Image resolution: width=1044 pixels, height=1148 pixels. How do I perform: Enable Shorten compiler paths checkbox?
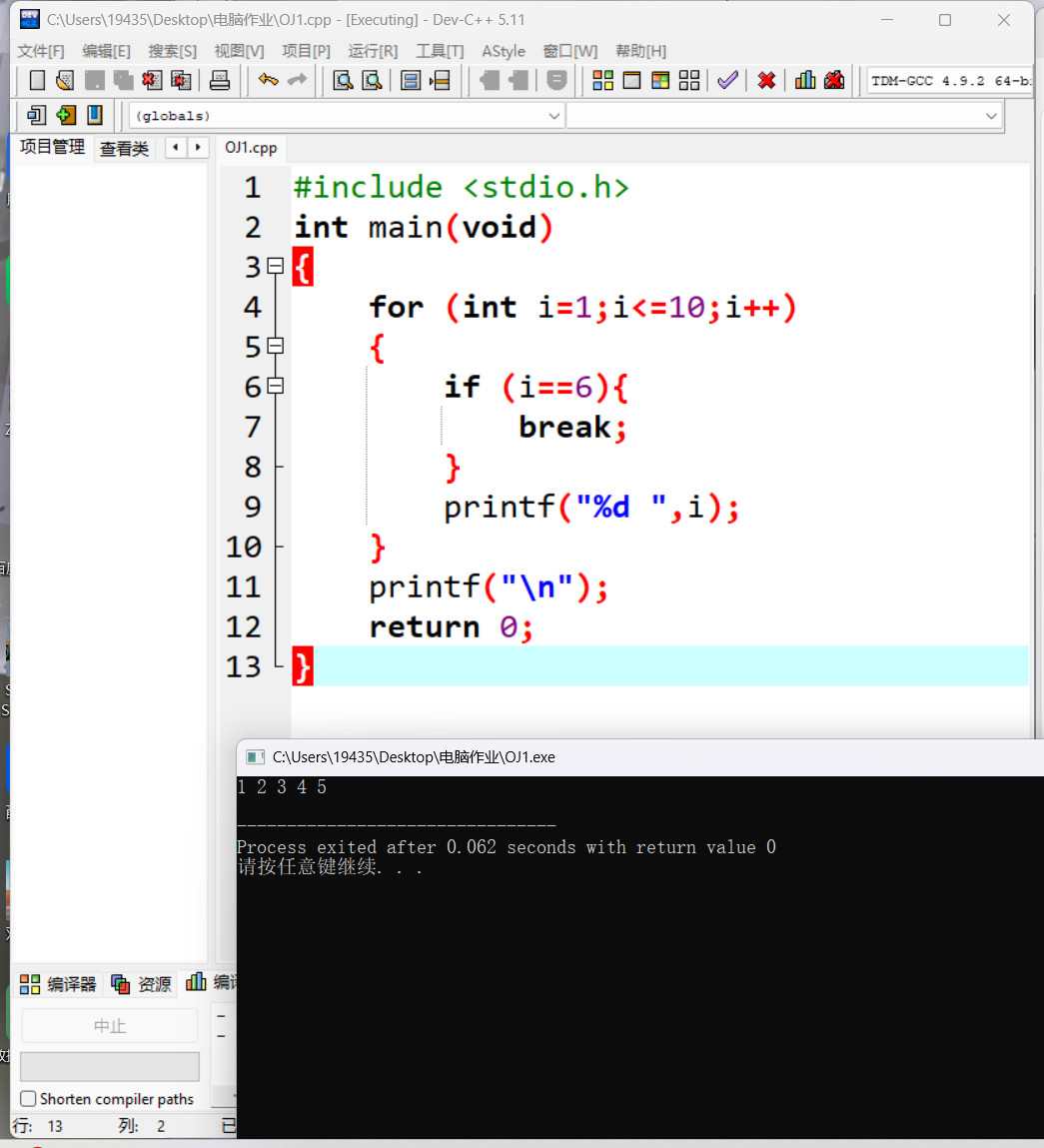(x=28, y=1099)
